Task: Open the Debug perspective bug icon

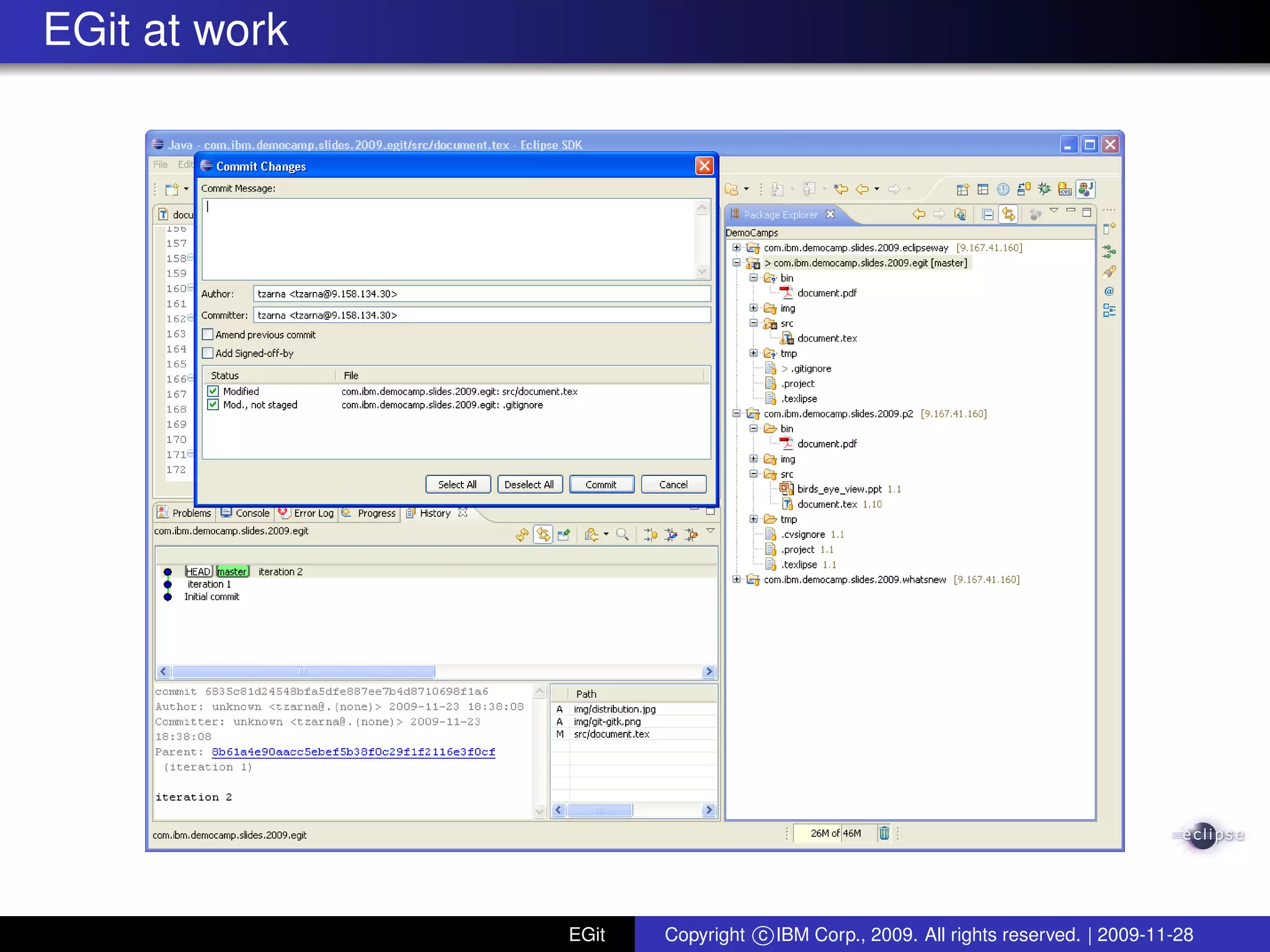Action: pos(1044,189)
